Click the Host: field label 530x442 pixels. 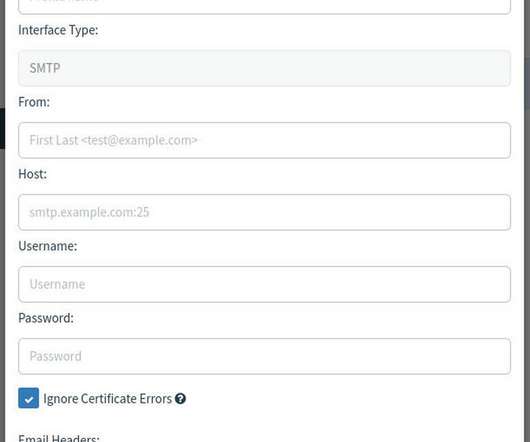32,174
